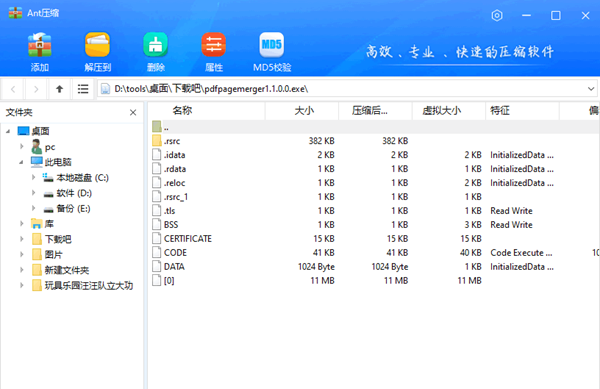Navigate forward with the right arrow button
This screenshot has height=389, width=600.
coord(36,89)
